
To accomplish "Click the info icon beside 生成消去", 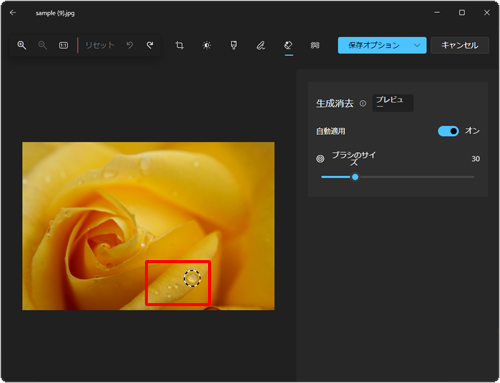I will [x=363, y=104].
